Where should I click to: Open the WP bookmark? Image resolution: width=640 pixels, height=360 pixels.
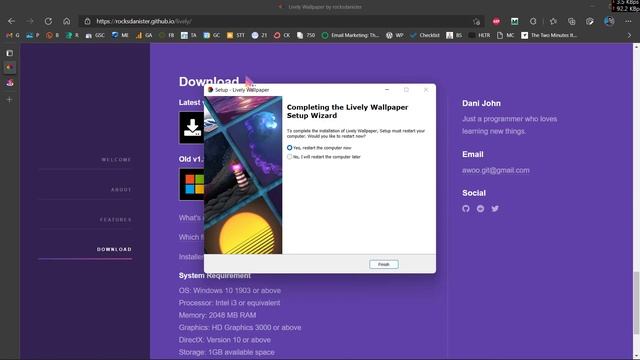[394, 36]
